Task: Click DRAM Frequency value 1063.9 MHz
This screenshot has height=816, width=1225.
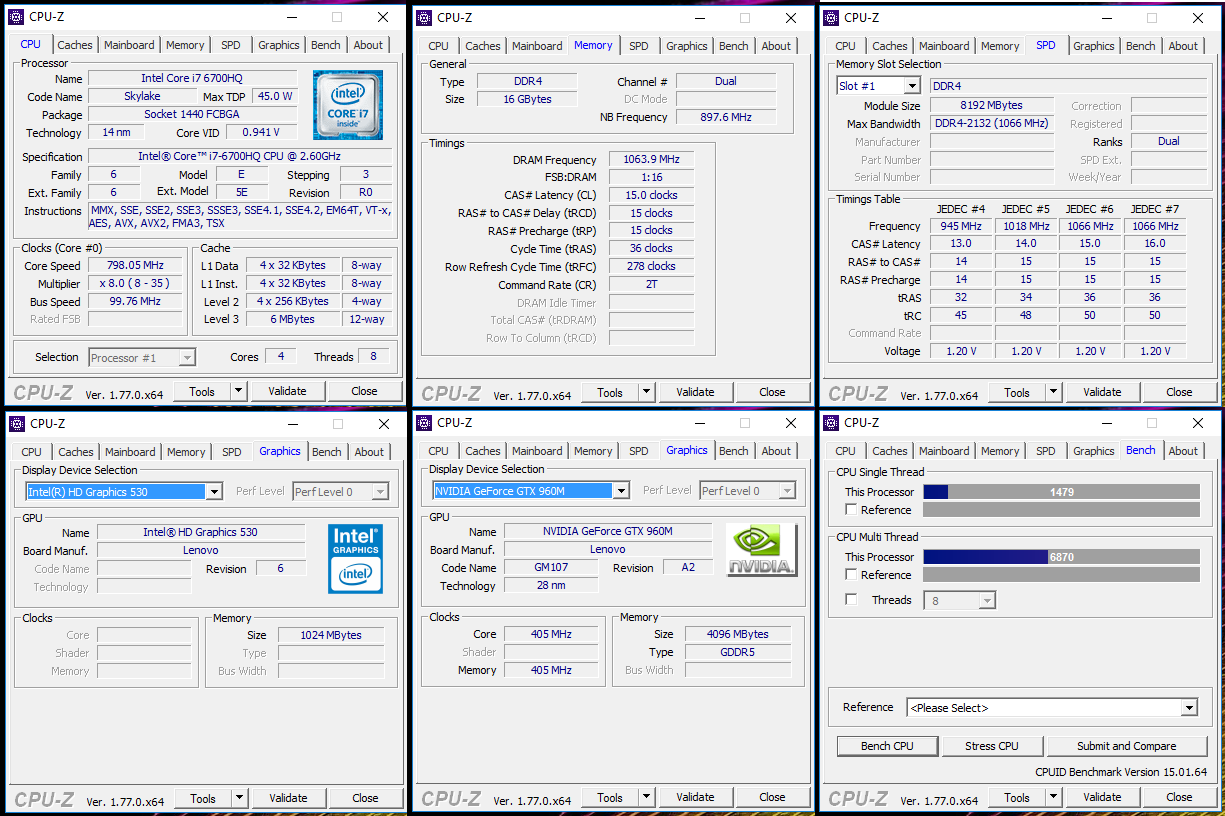Action: (651, 160)
